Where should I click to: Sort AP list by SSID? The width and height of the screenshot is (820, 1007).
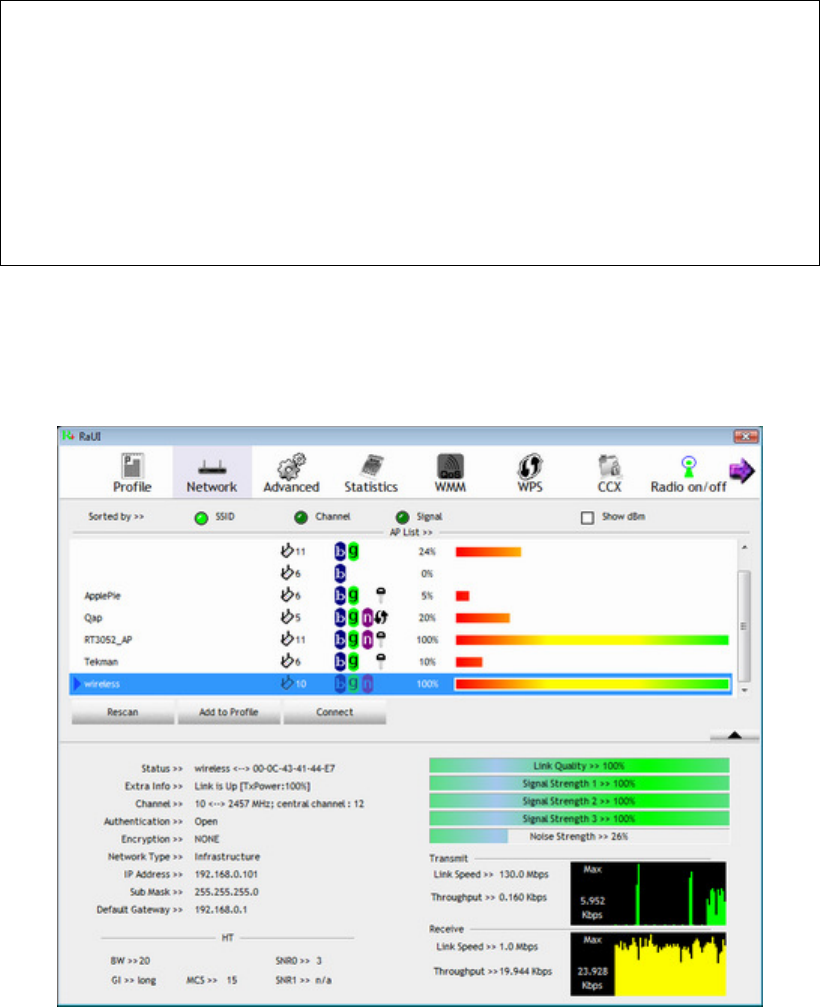202,518
